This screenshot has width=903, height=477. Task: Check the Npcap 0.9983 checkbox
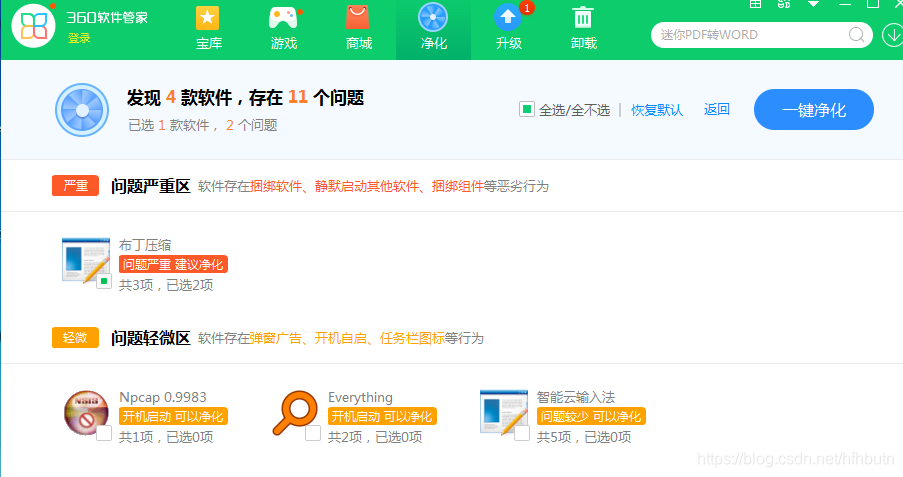tap(104, 433)
